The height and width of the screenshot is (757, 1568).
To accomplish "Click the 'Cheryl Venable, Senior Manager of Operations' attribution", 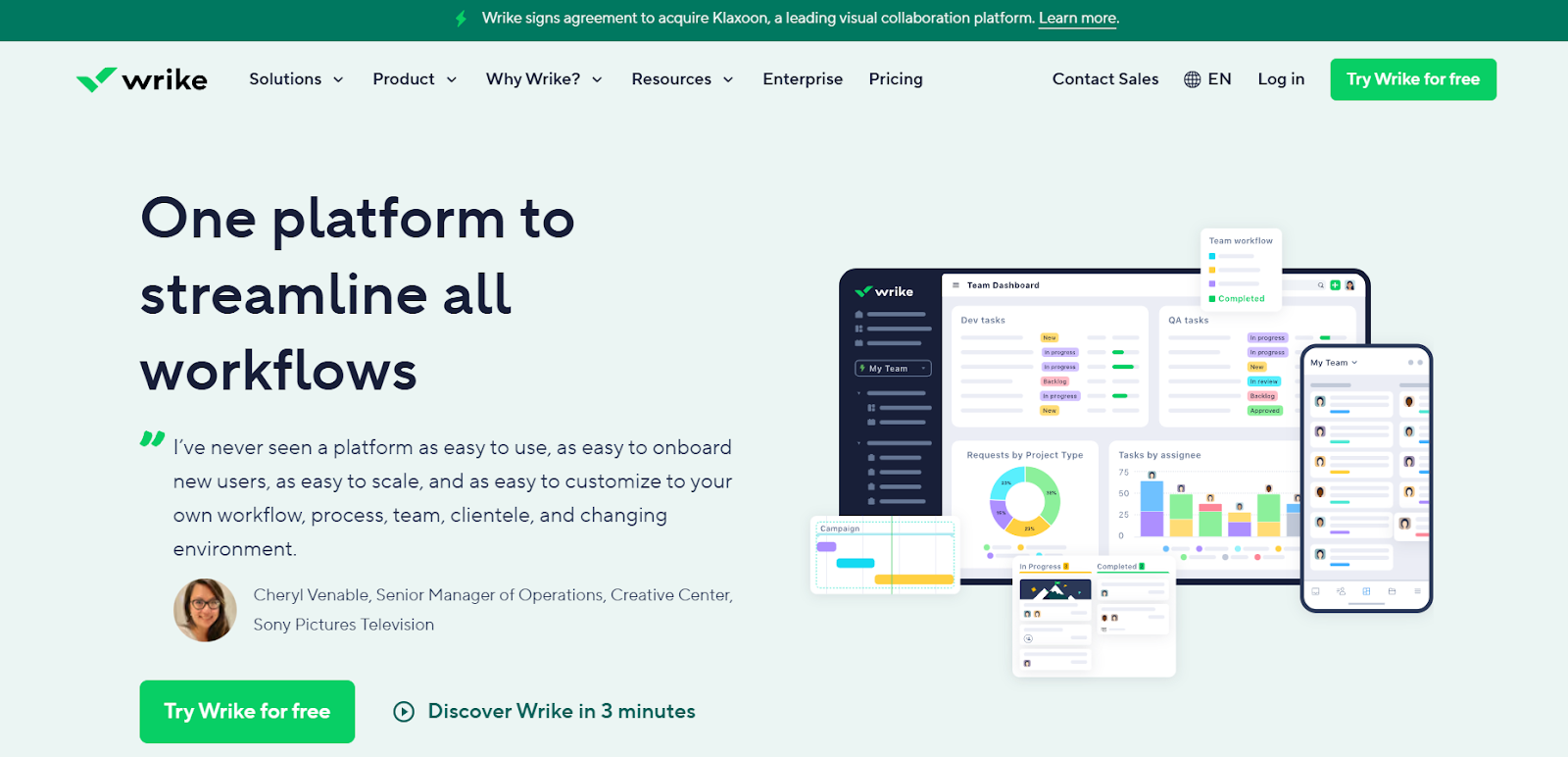I will (493, 610).
